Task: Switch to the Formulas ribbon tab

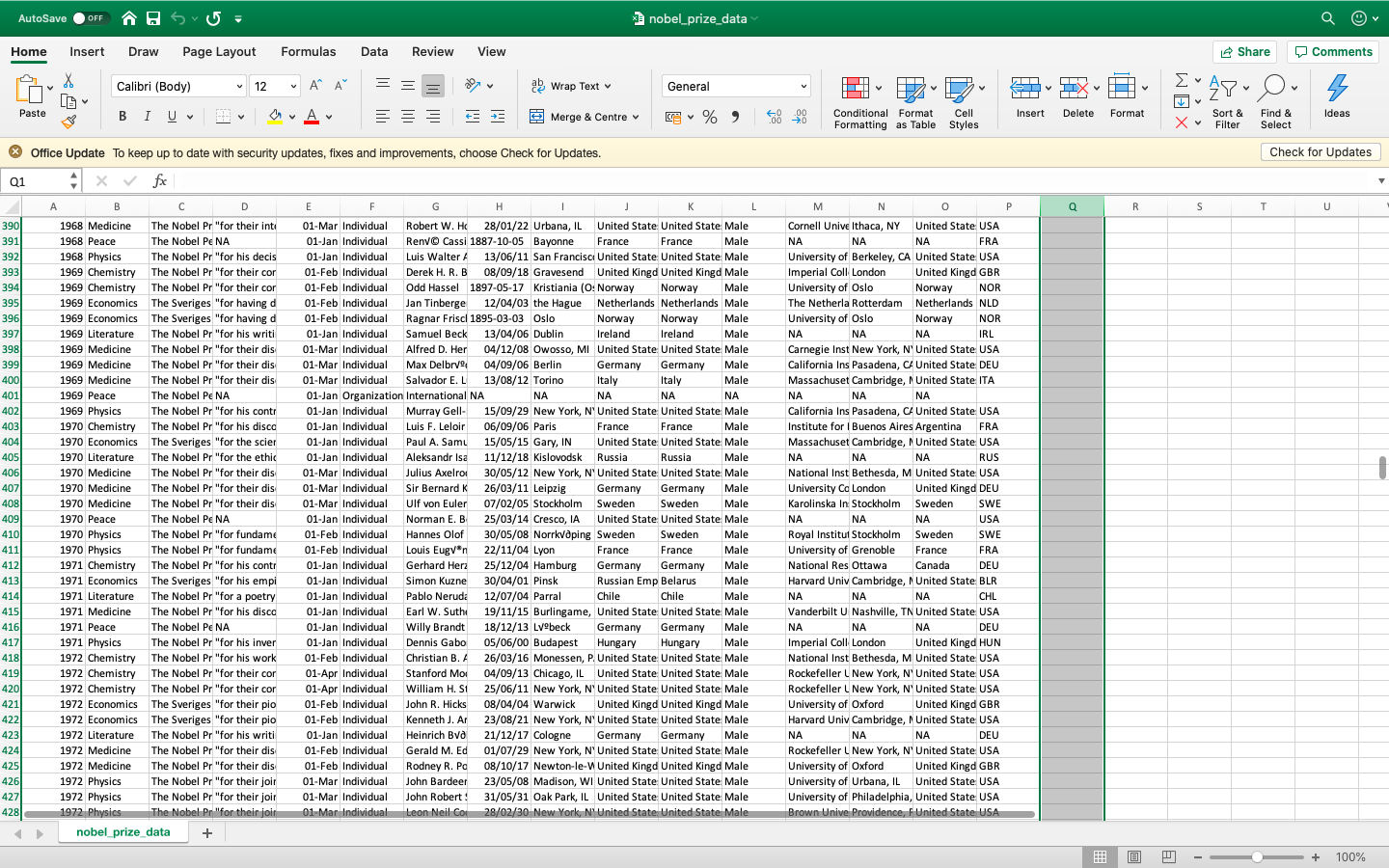Action: tap(309, 51)
